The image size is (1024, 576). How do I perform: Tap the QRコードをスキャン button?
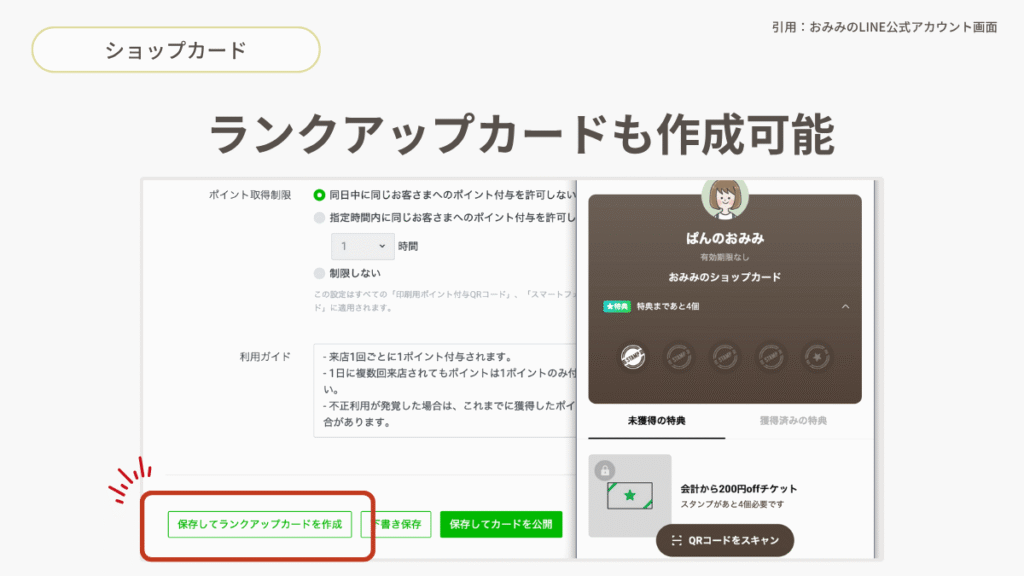click(x=725, y=540)
